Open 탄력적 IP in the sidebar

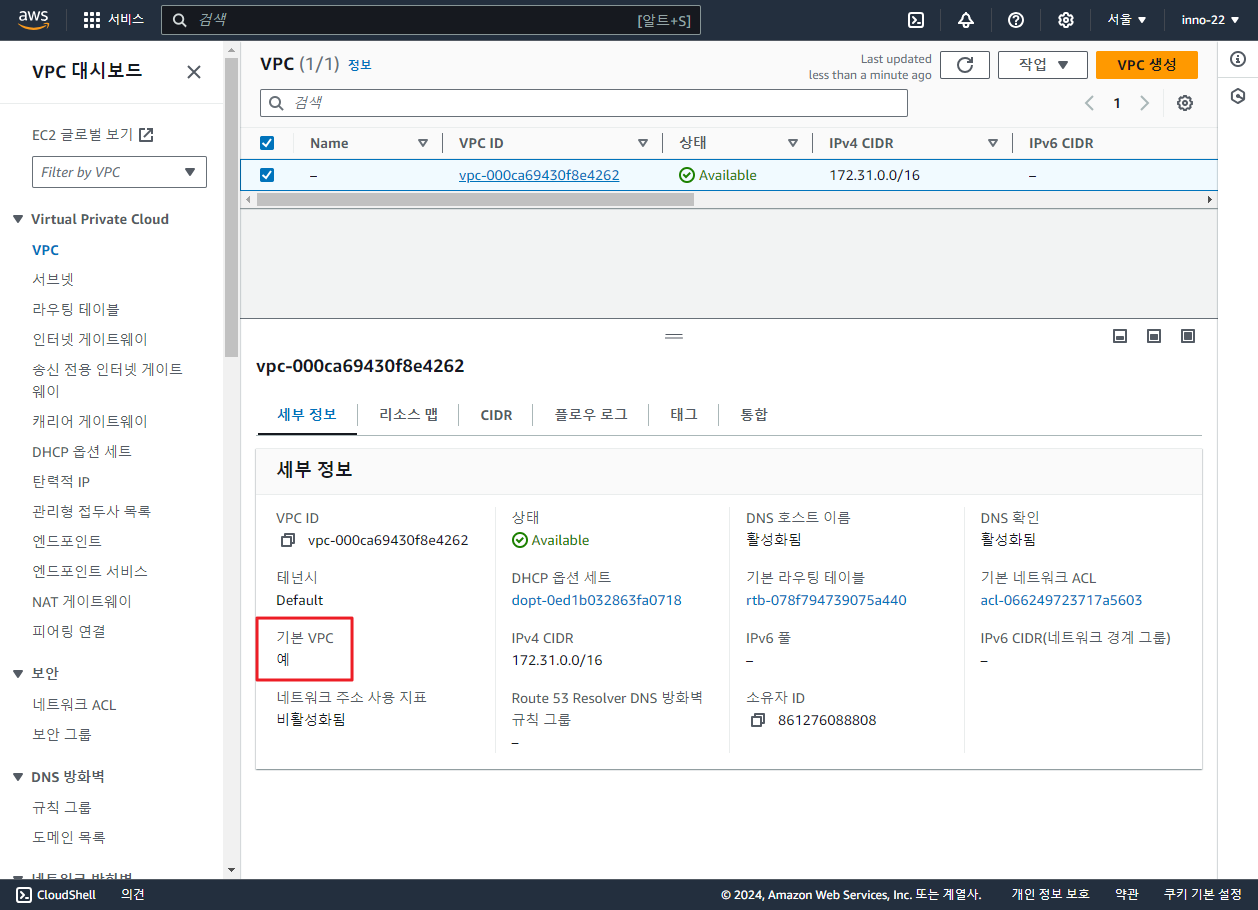tap(61, 482)
